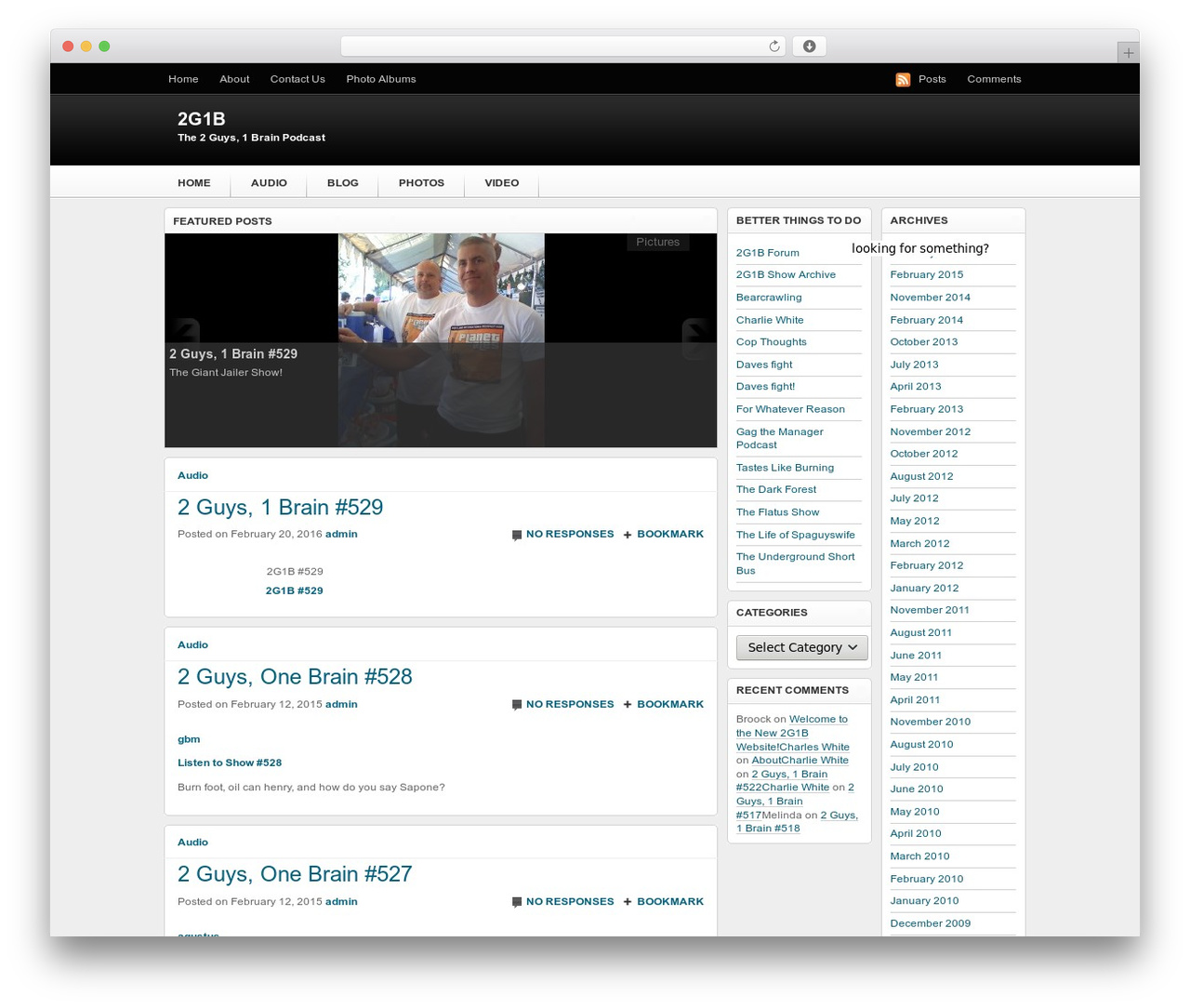
Task: Click the plus icon beside Bookmark on #528
Action: (x=628, y=705)
